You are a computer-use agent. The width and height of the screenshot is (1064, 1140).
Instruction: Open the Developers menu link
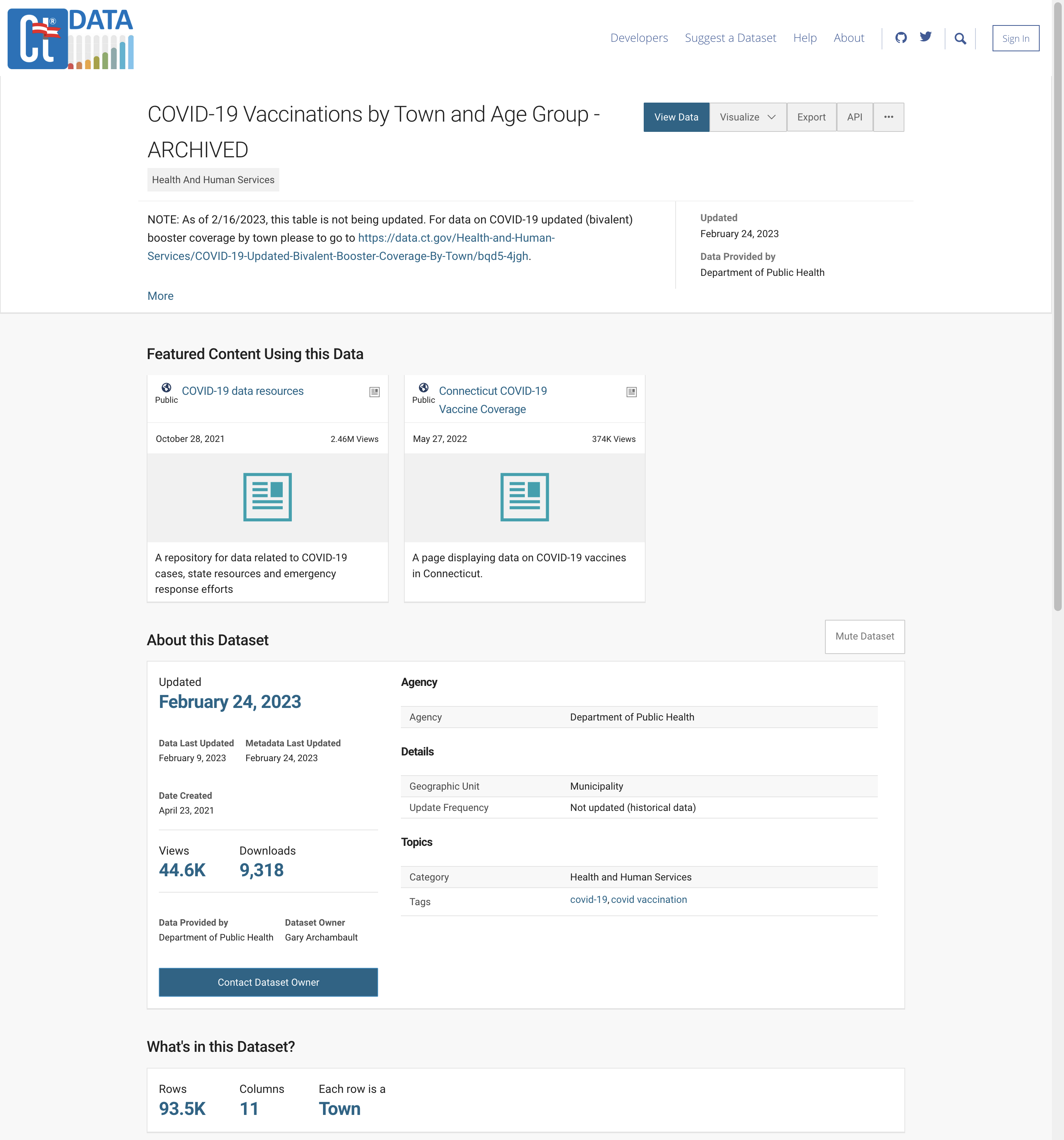tap(639, 38)
